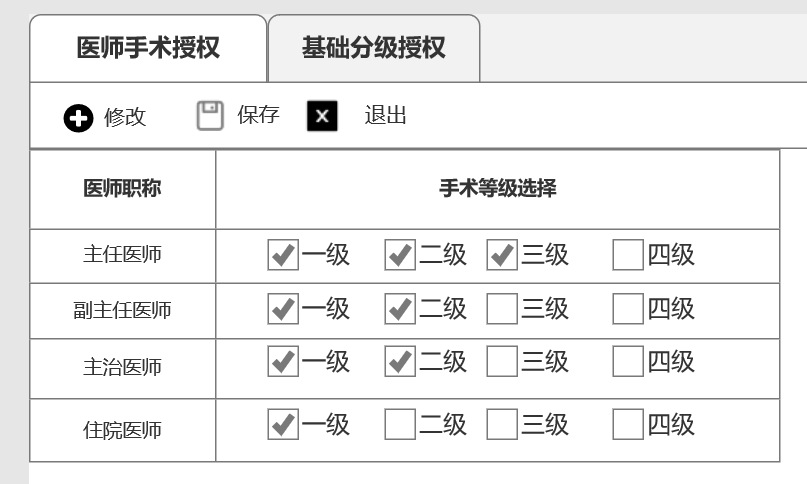Uncheck 二级 for 副主任医师
The width and height of the screenshot is (807, 484).
400,309
